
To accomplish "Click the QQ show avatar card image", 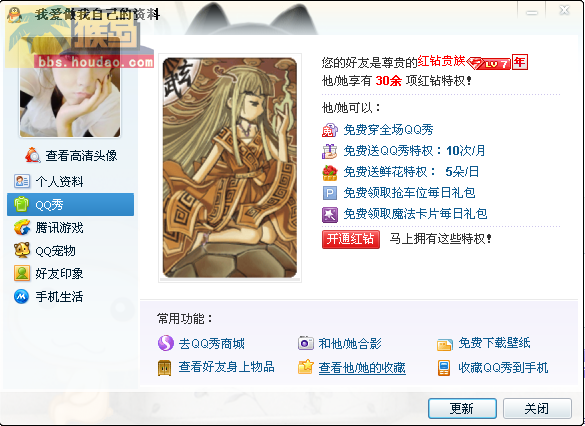I will [x=230, y=167].
